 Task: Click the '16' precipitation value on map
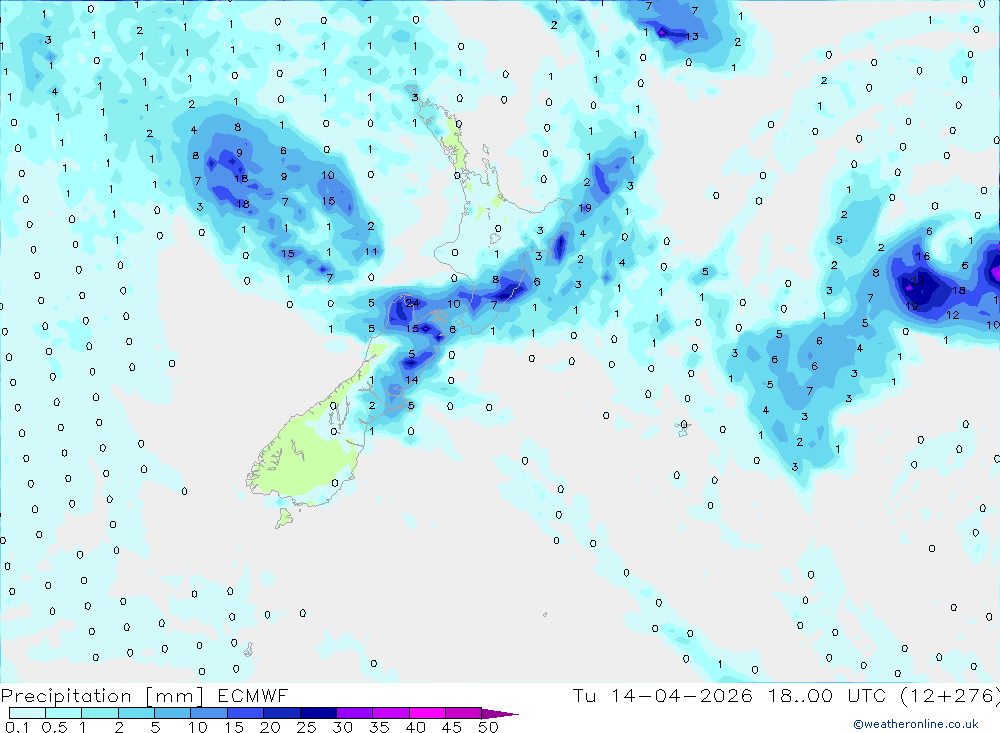(923, 256)
